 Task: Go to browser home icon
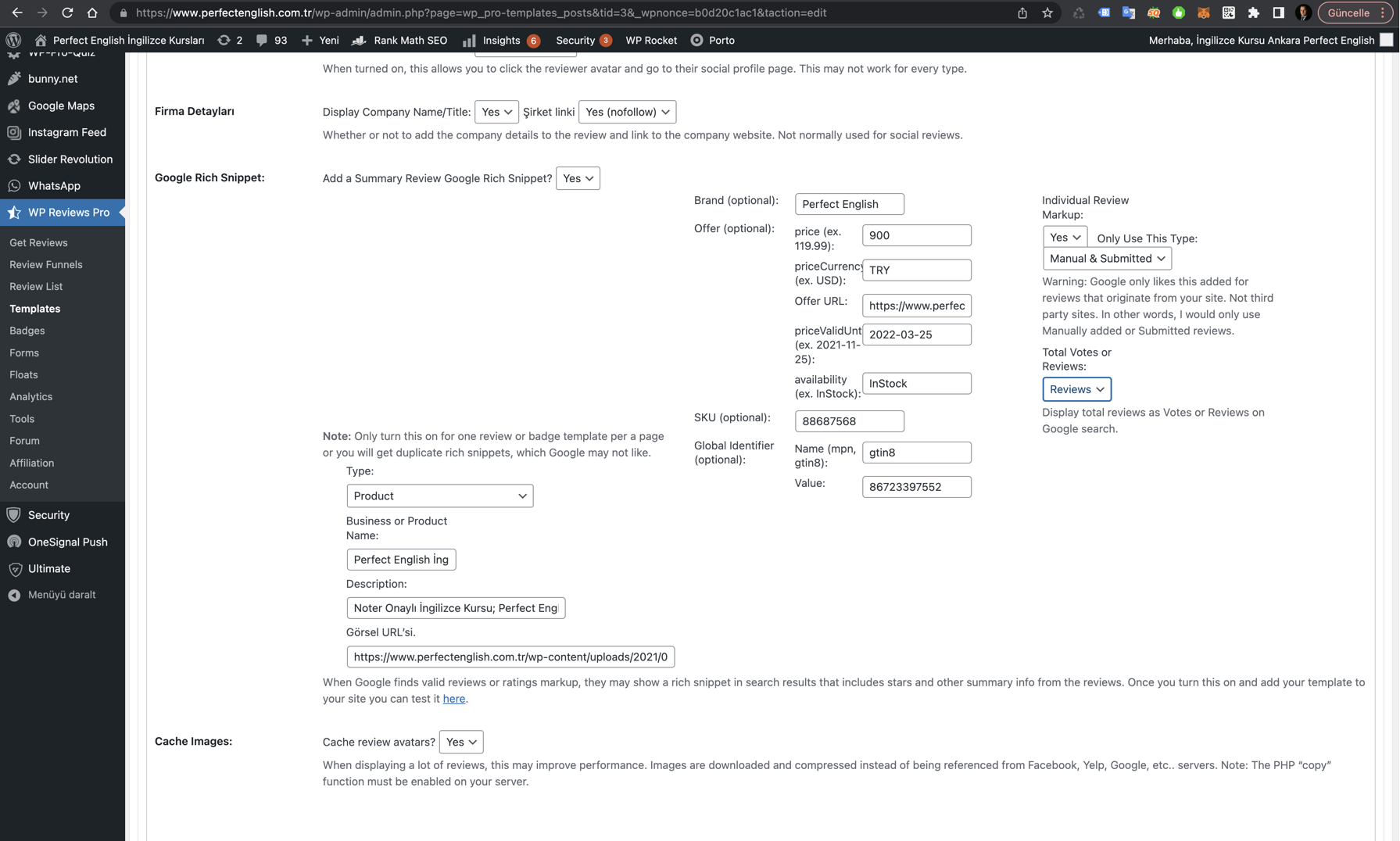tap(92, 13)
